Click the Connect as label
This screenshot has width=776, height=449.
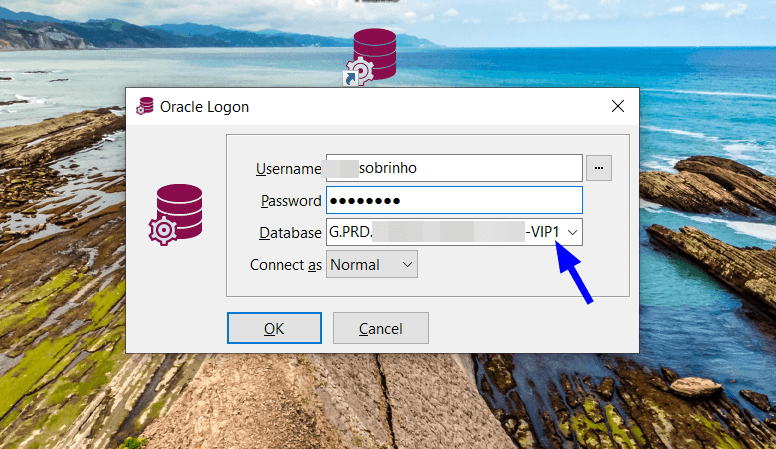pos(285,265)
